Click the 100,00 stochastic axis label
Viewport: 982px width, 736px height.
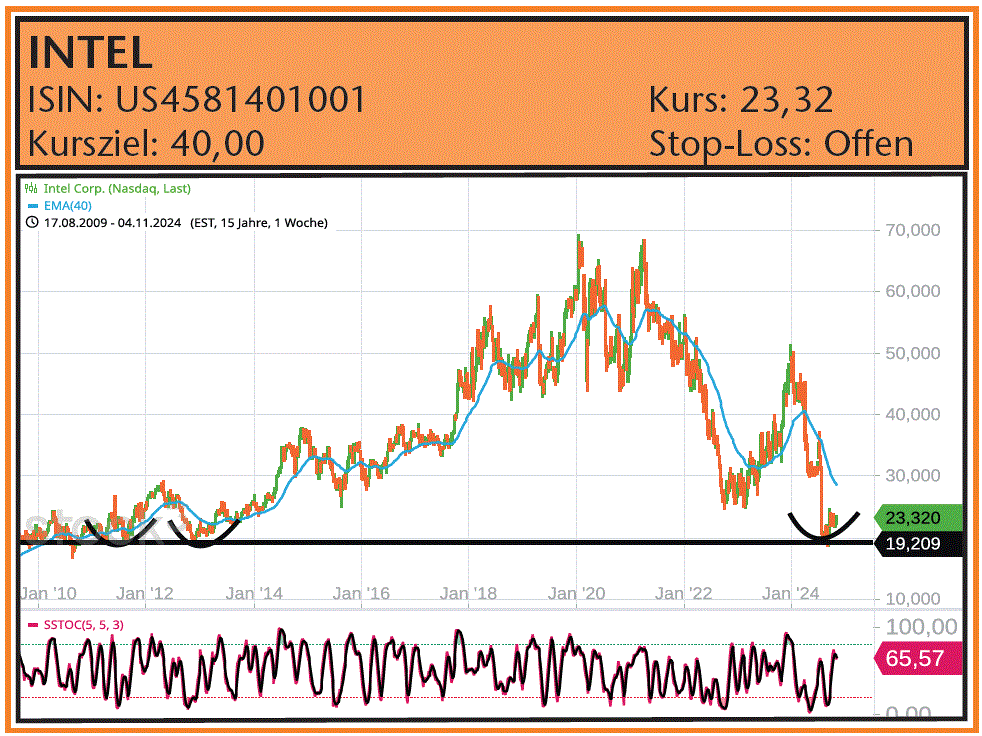[x=921, y=626]
